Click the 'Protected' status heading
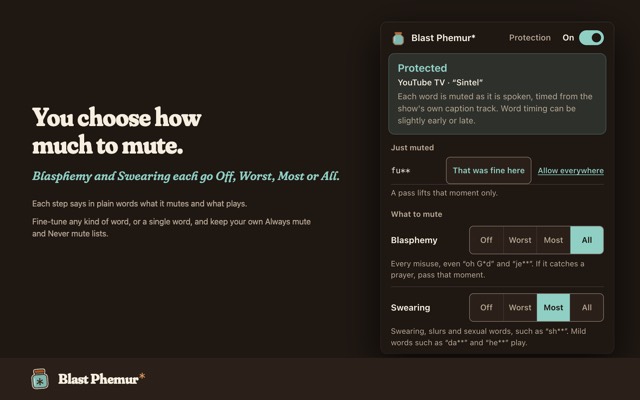640x400 pixels. pos(422,68)
